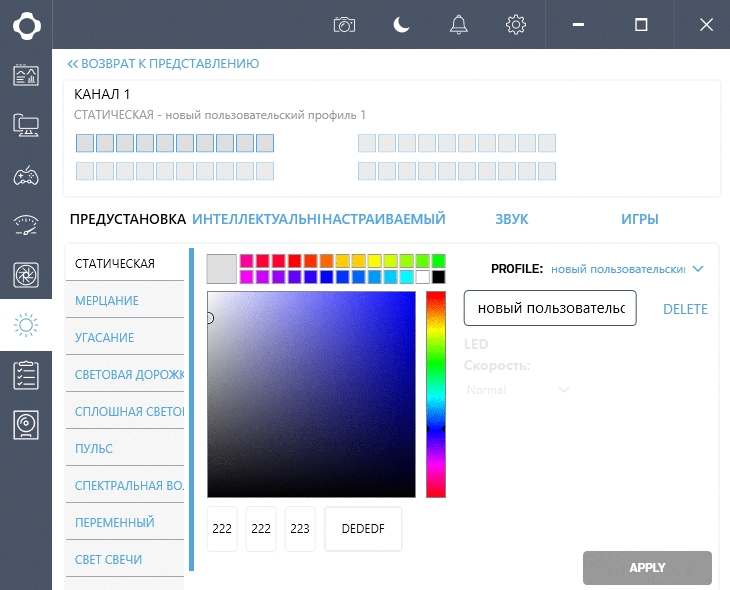This screenshot has width=730, height=590.
Task: Switch to the ИГРЫ tab
Action: 640,219
